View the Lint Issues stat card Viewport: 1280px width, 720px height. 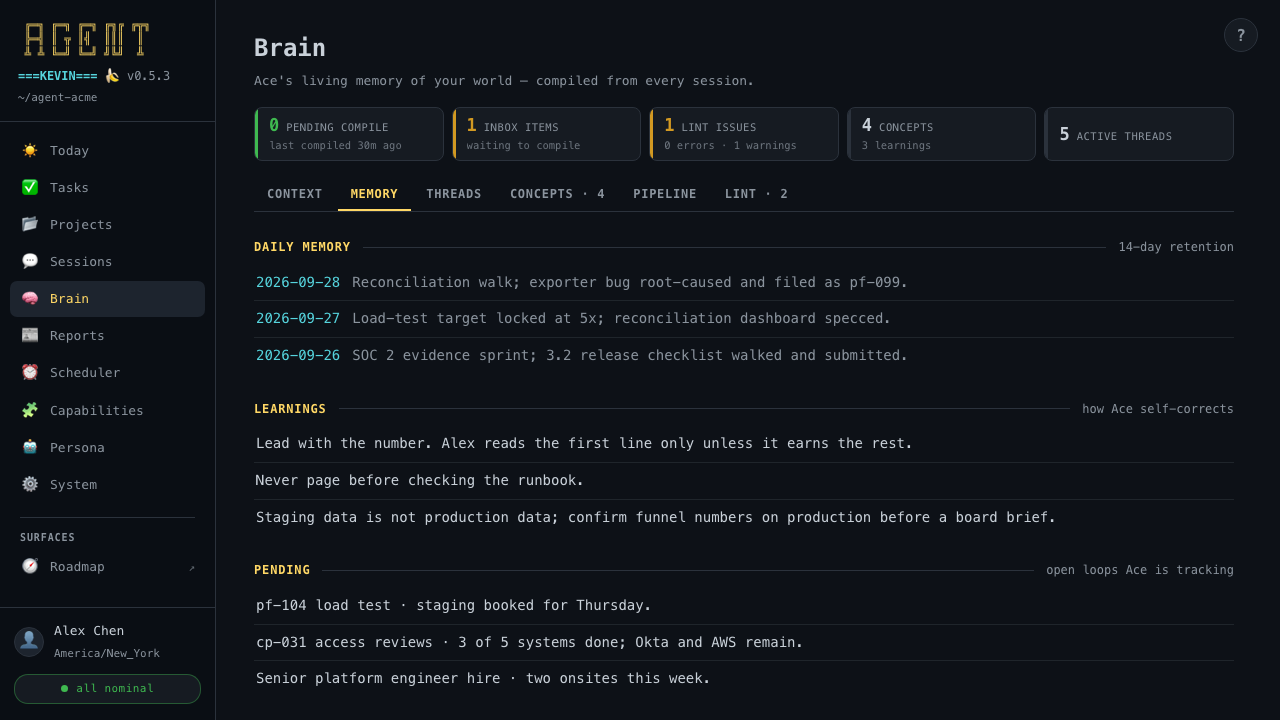click(x=744, y=134)
